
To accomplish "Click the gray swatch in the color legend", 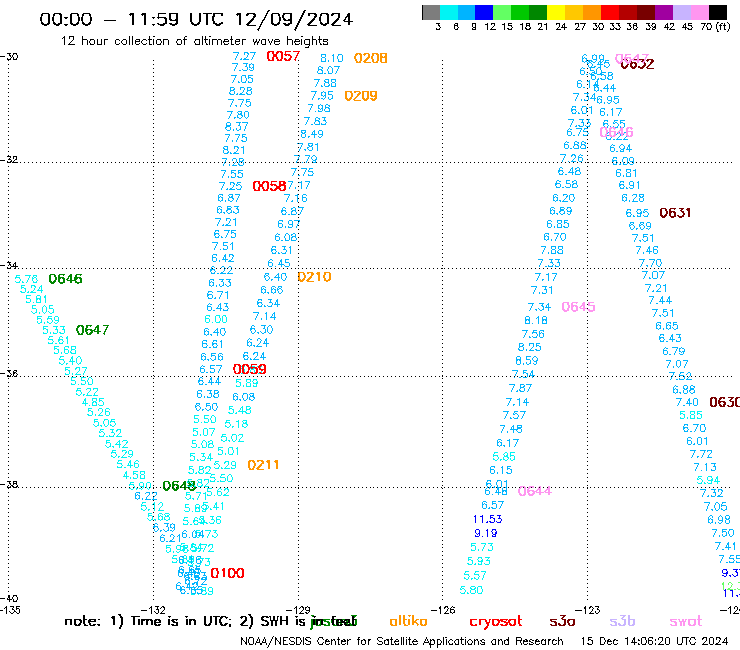I will [431, 12].
